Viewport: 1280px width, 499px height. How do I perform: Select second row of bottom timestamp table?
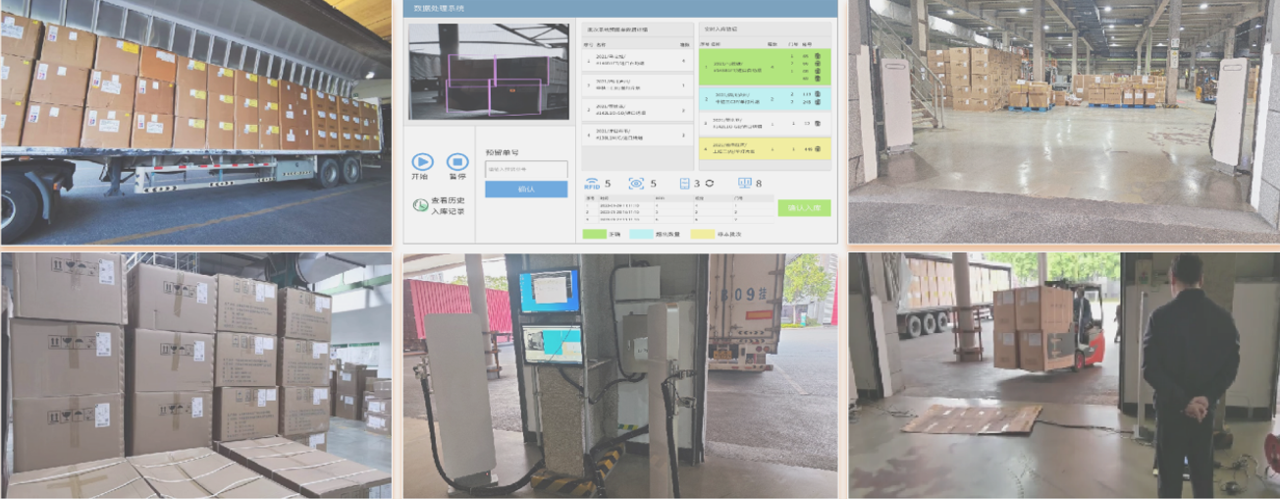click(x=678, y=212)
